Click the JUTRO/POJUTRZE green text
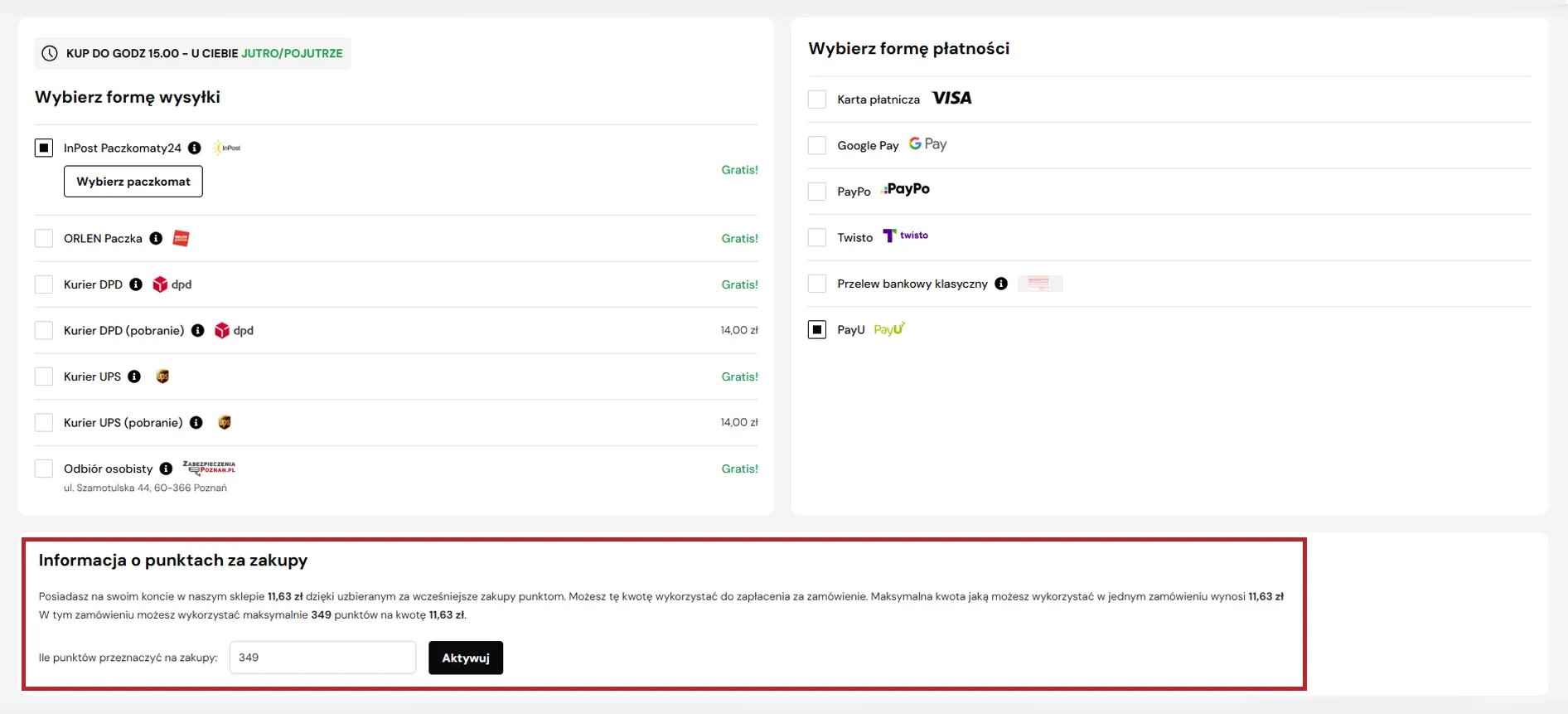The width and height of the screenshot is (1568, 714). tap(292, 53)
